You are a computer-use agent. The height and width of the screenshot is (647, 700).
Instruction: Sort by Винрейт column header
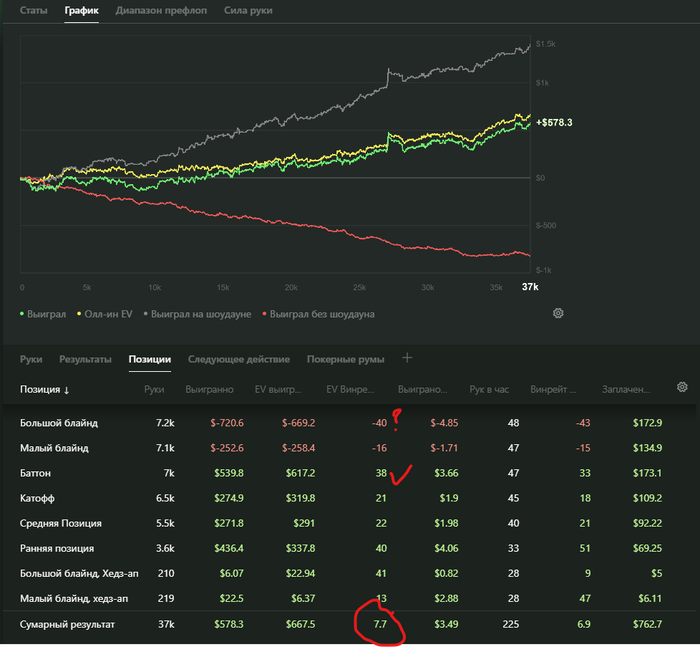click(553, 389)
